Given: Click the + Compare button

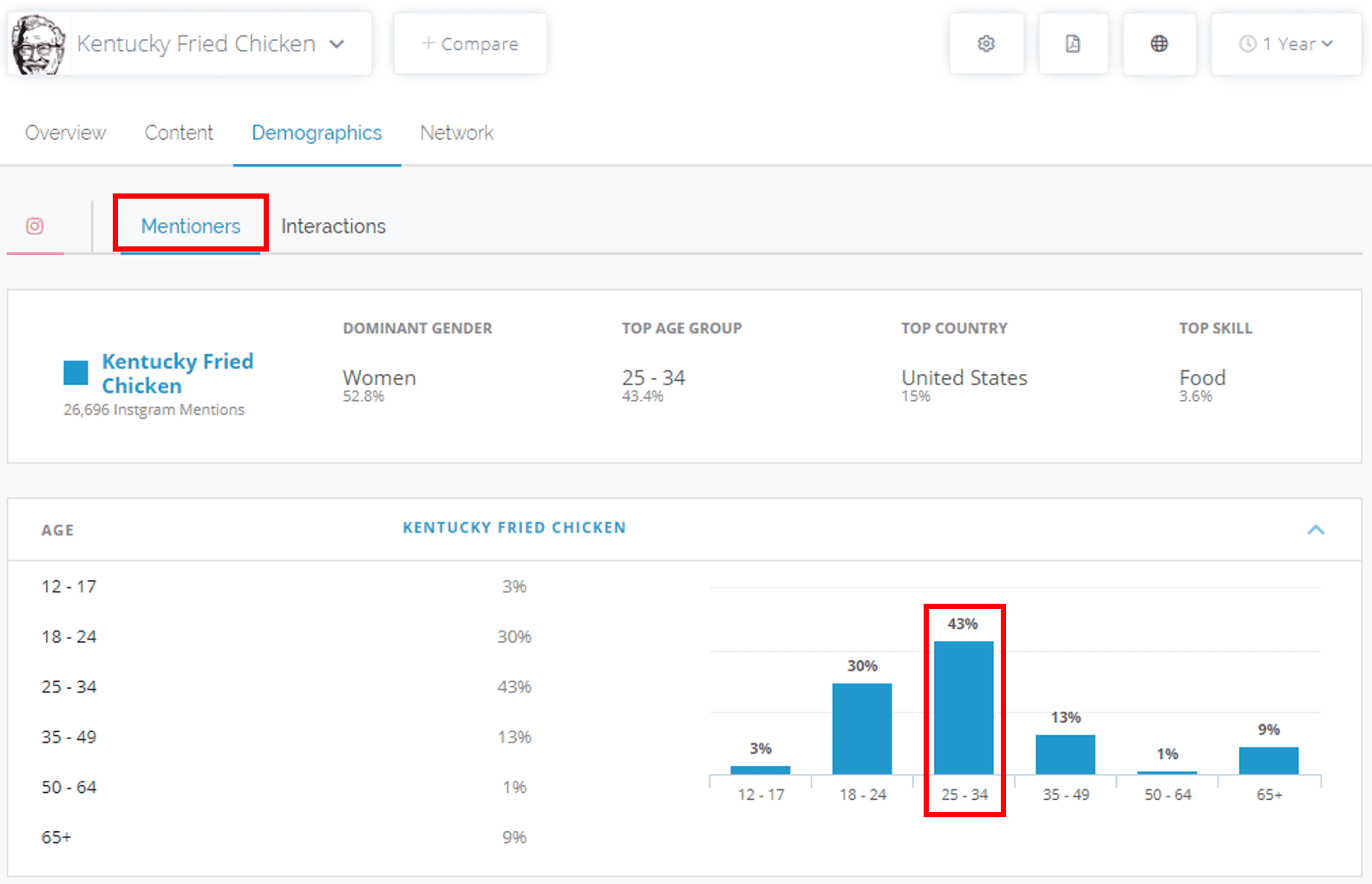Looking at the screenshot, I should click(470, 43).
